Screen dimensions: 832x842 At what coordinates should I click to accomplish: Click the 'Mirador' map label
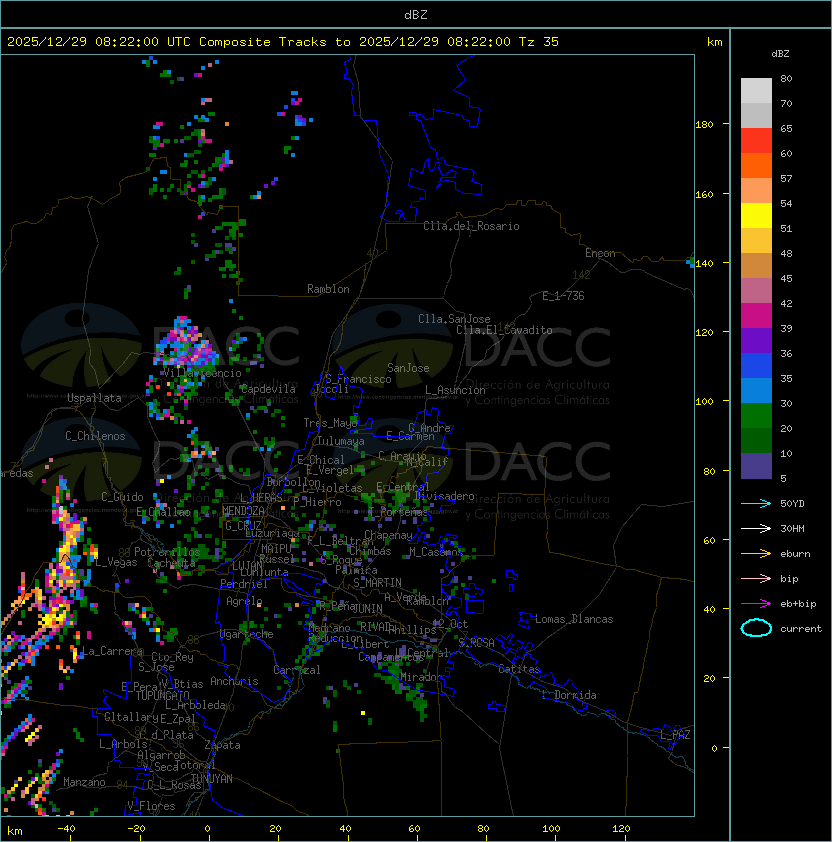(422, 677)
